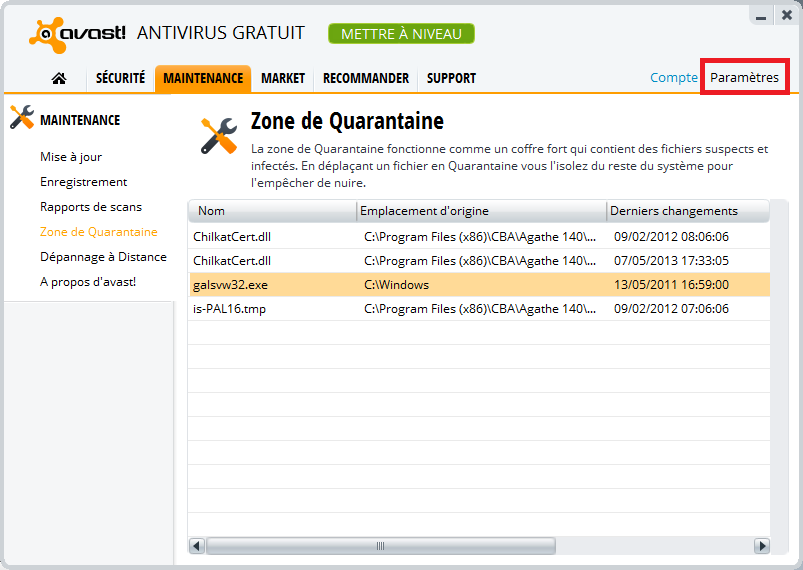
Task: Select Mise à jour in sidebar
Action: click(71, 157)
